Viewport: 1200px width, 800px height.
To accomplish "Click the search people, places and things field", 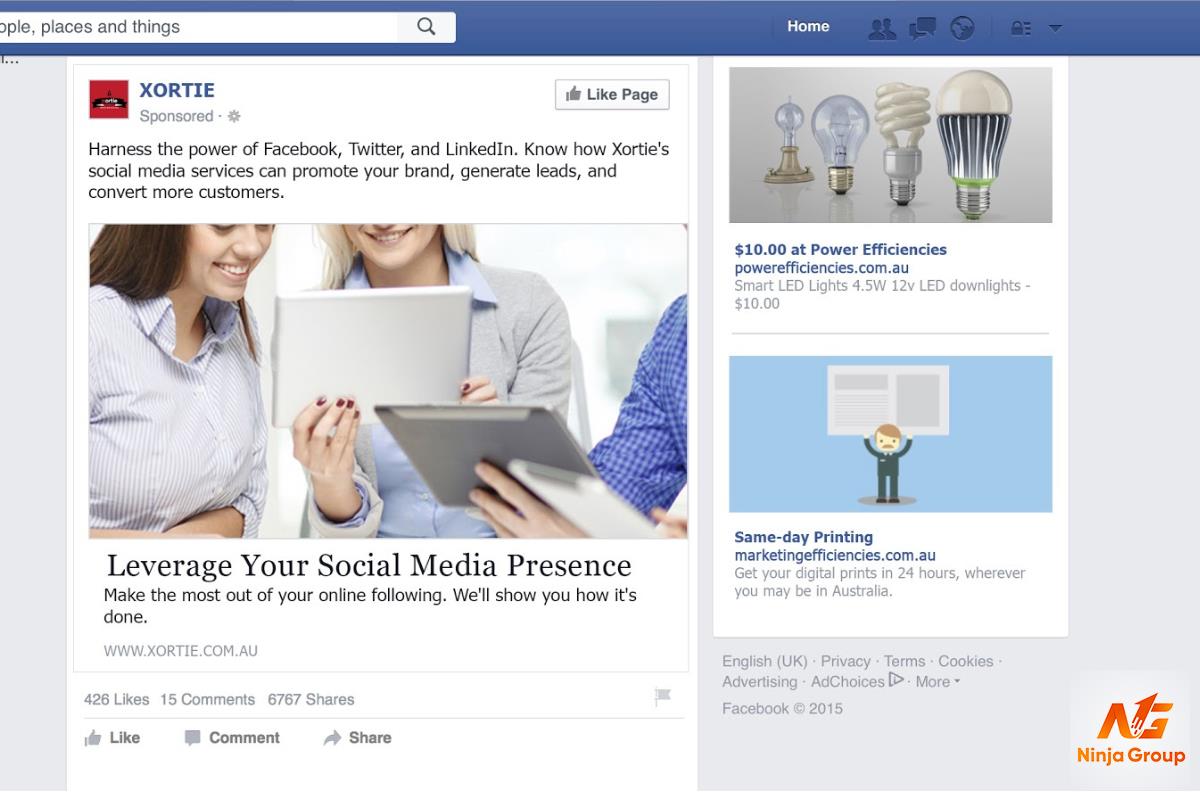I will point(198,27).
